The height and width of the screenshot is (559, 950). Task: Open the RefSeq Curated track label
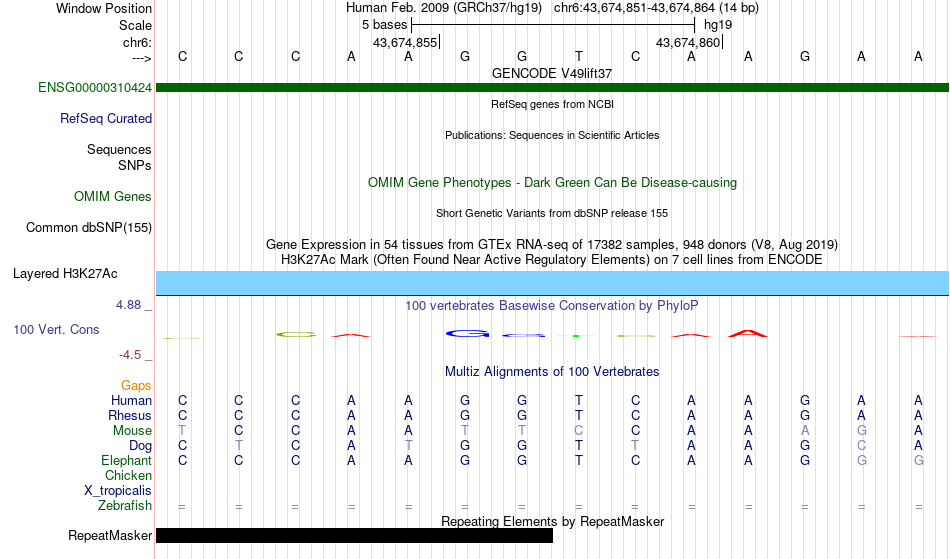(x=105, y=119)
